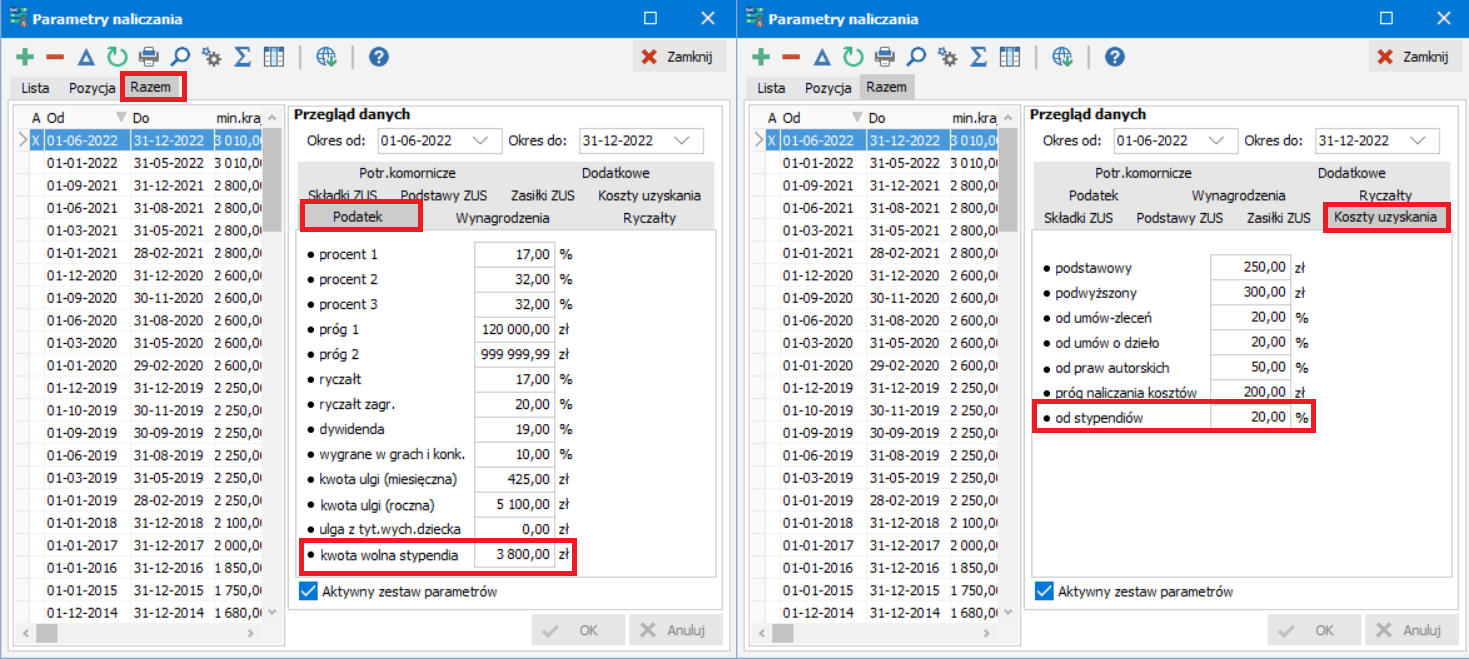Open the Podatek tab in right window
This screenshot has width=1469, height=659.
(x=1093, y=195)
